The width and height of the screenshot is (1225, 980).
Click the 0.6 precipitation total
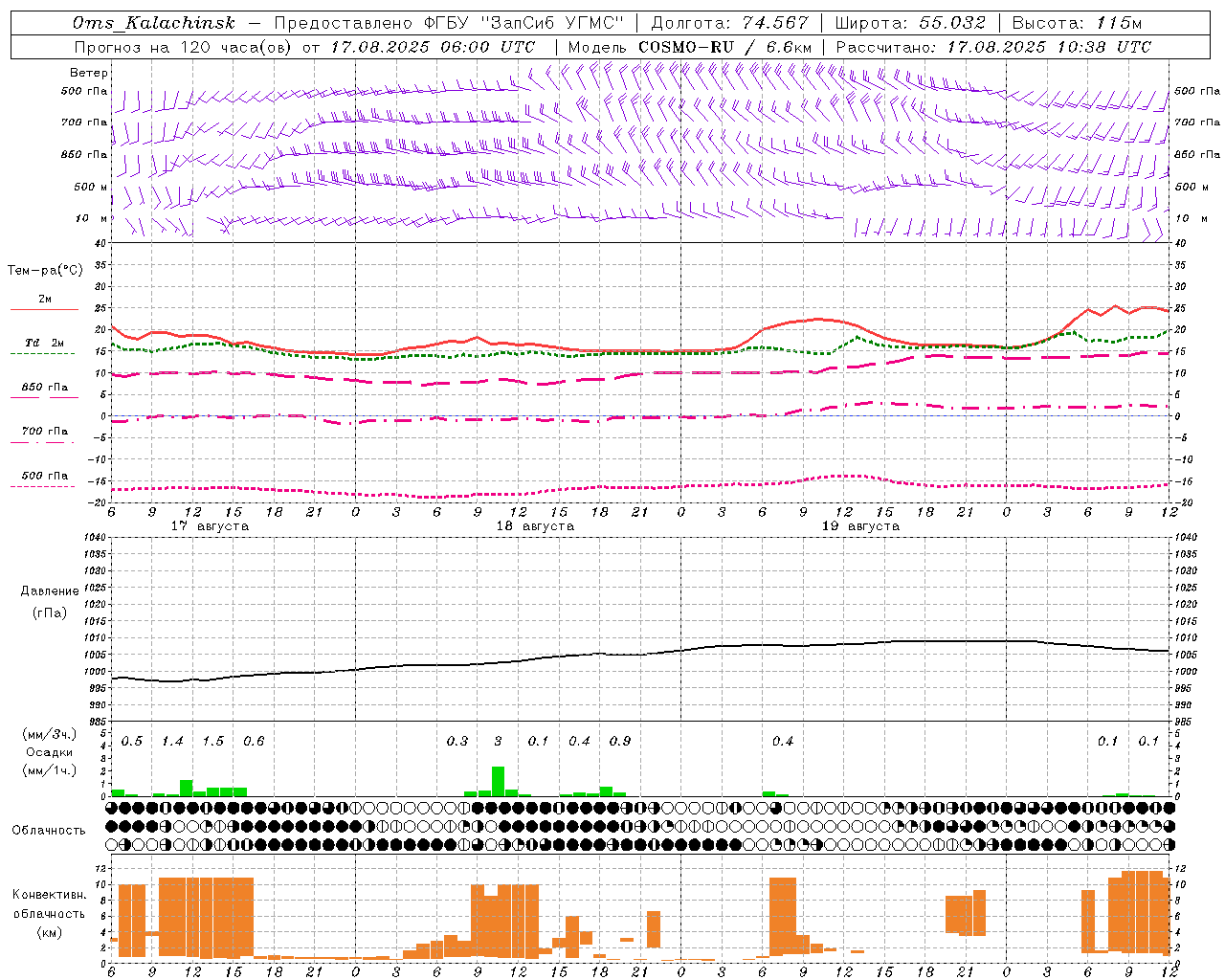coord(254,742)
